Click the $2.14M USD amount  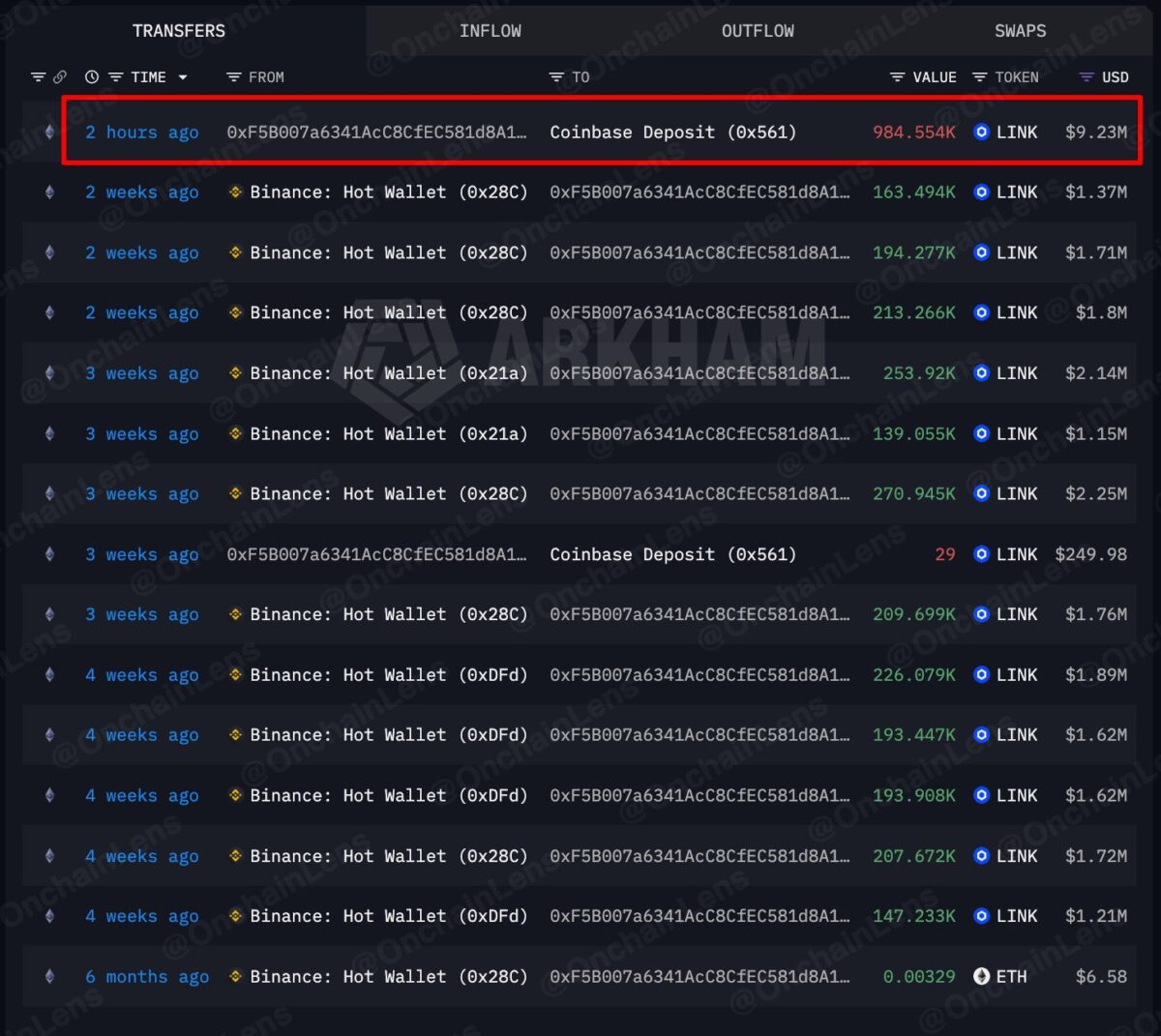pyautogui.click(x=1096, y=373)
